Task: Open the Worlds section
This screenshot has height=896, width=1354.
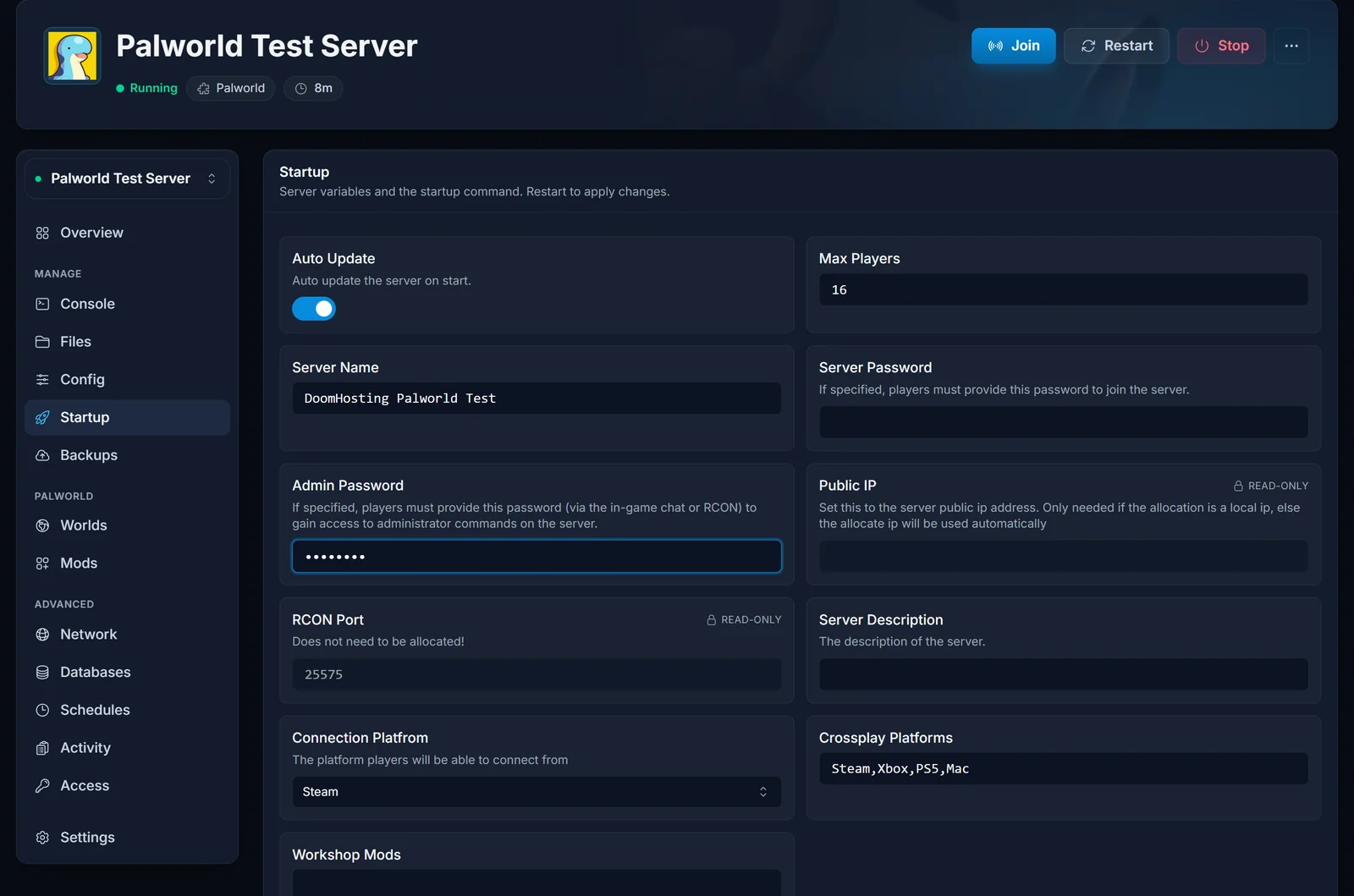Action: point(127,525)
